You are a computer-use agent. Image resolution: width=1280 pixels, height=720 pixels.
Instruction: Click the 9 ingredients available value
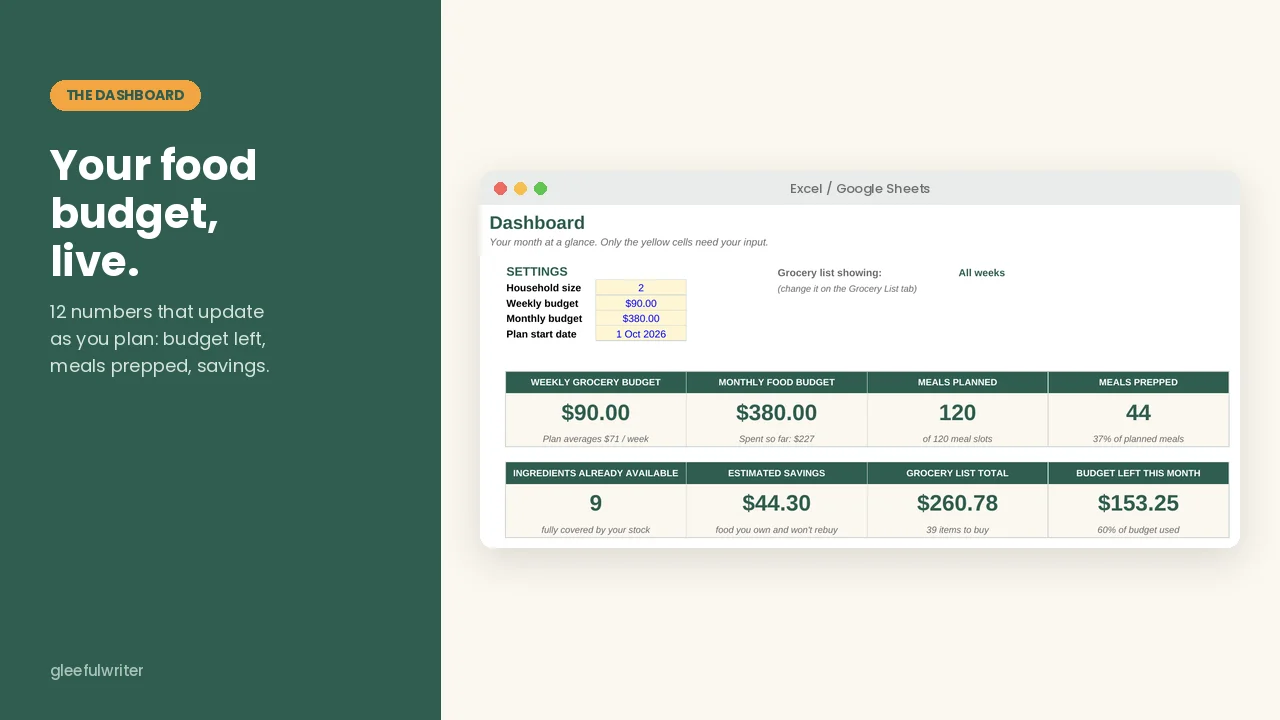click(x=596, y=503)
